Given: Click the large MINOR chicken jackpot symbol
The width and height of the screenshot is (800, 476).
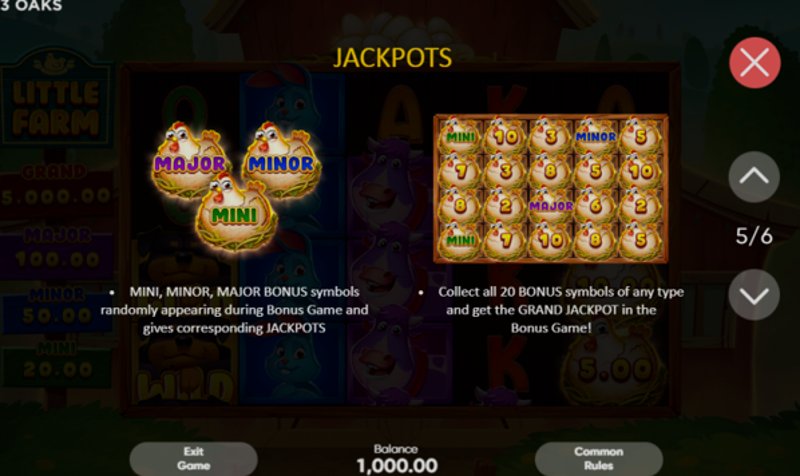Looking at the screenshot, I should pos(281,159).
